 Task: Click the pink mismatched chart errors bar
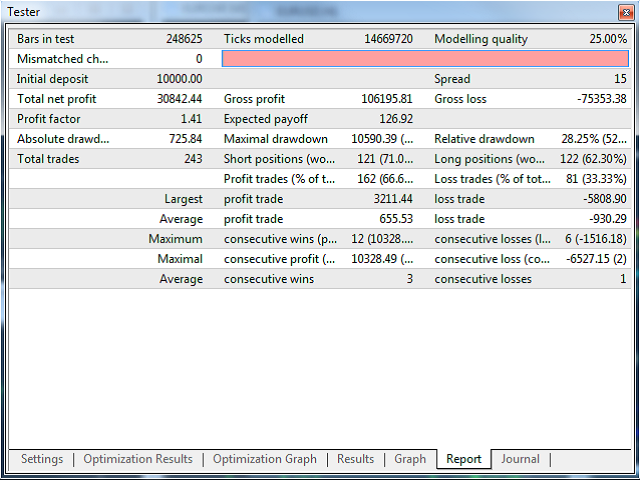(x=424, y=59)
